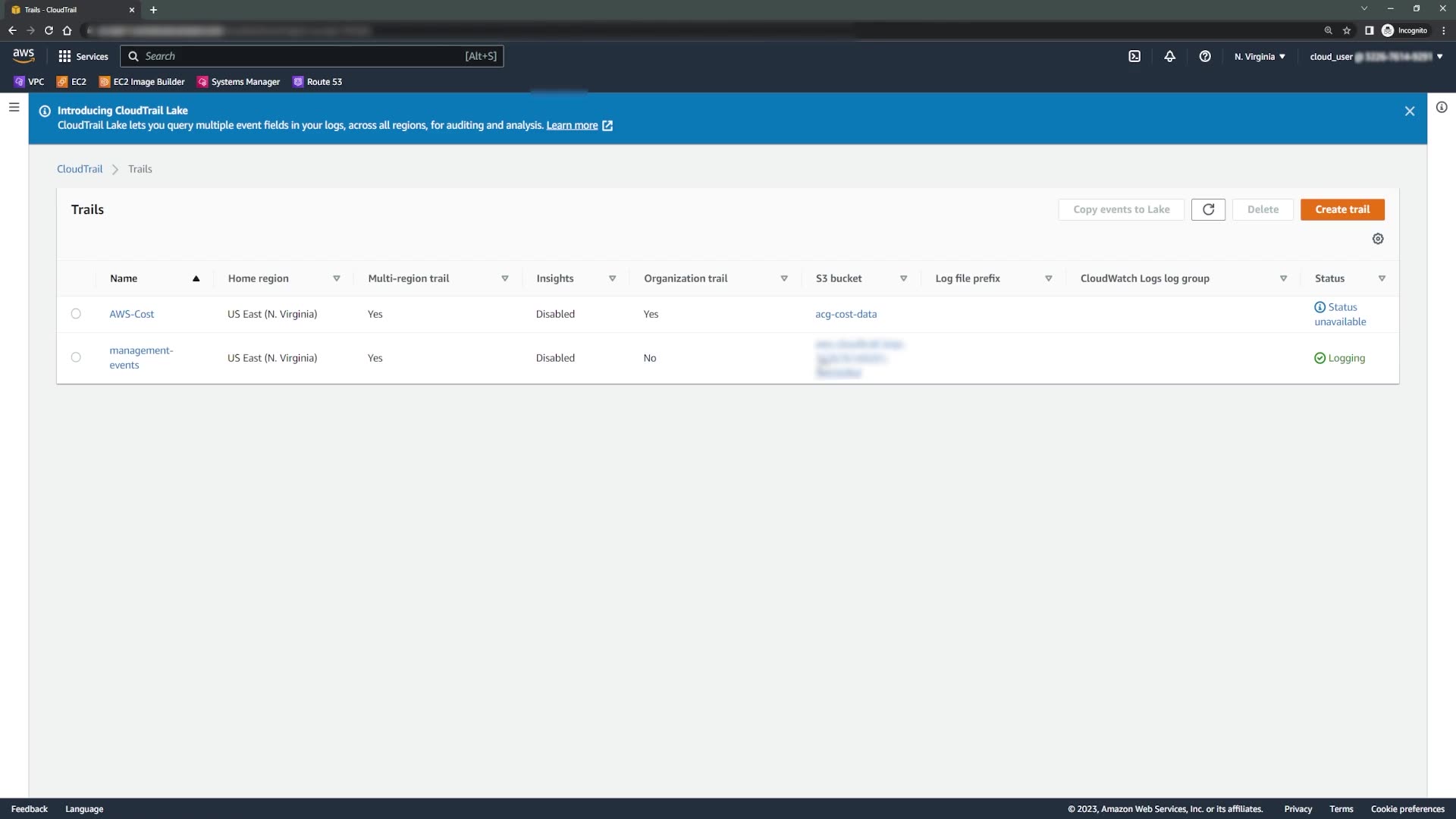Open the Route 53 bookmark shortcut

(318, 82)
